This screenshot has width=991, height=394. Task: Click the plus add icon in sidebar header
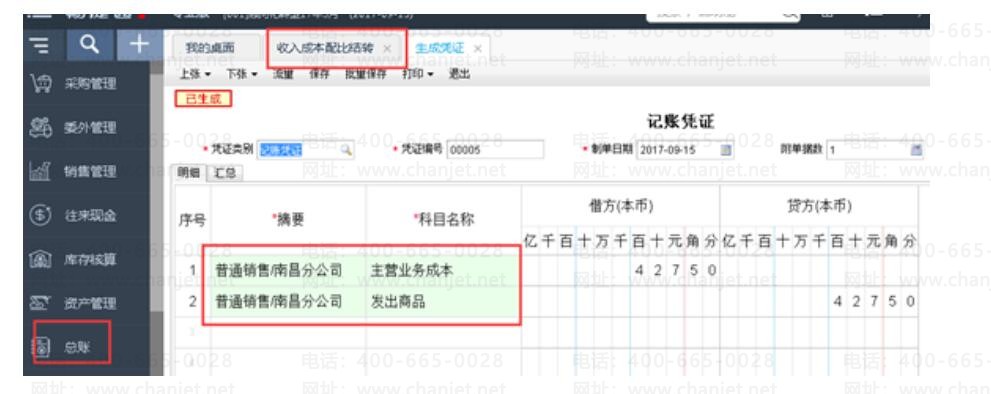point(138,44)
